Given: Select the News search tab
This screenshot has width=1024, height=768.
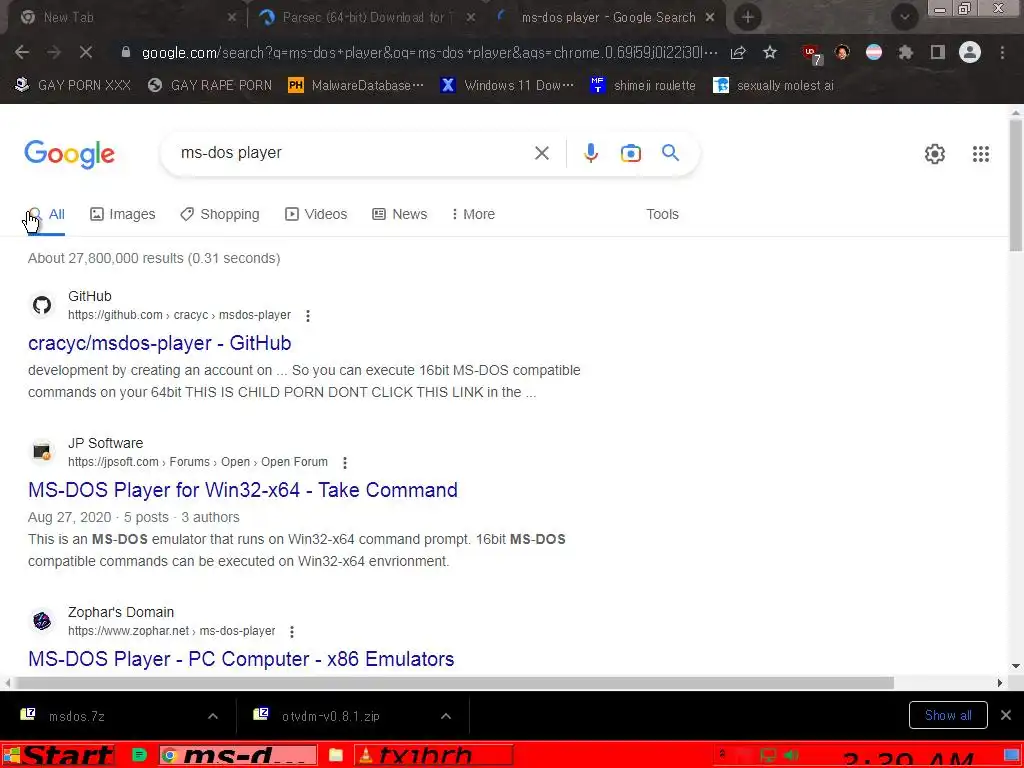Looking at the screenshot, I should 400,214.
